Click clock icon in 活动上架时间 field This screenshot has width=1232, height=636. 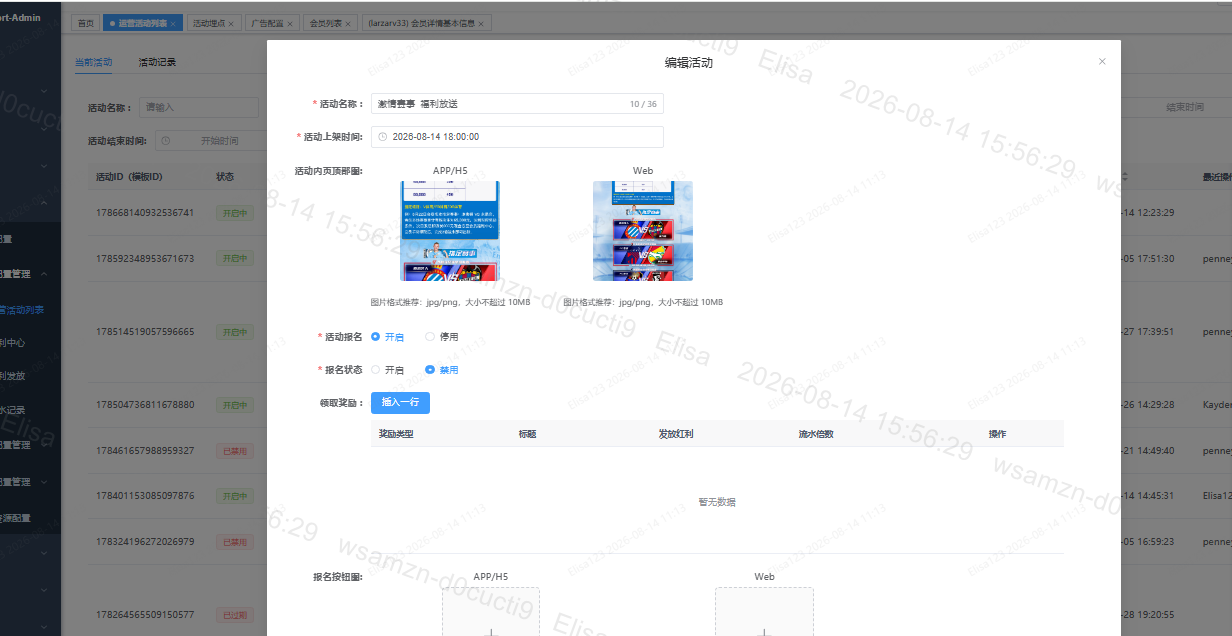click(x=382, y=137)
